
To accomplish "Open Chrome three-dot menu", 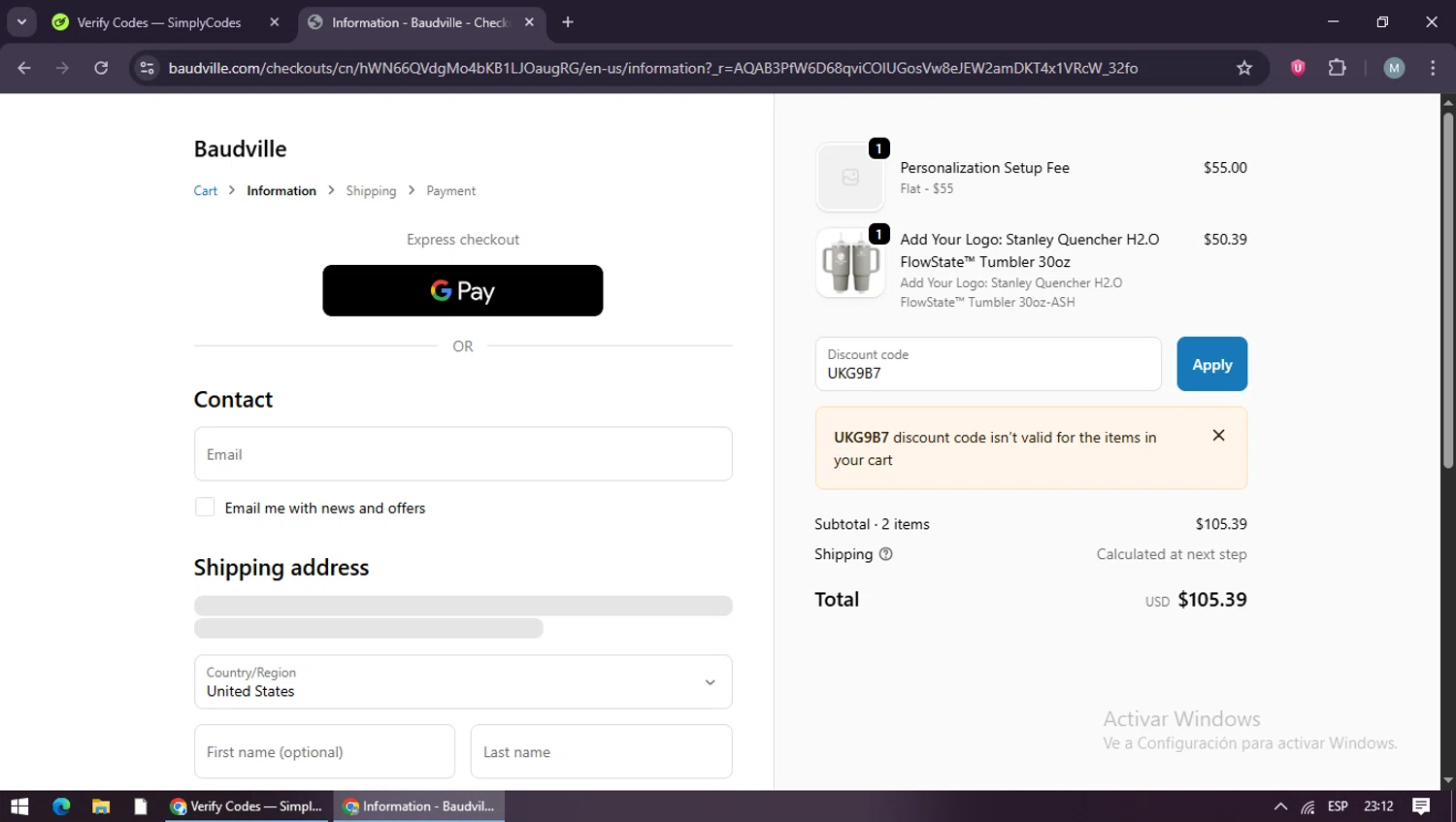I will coord(1433,68).
